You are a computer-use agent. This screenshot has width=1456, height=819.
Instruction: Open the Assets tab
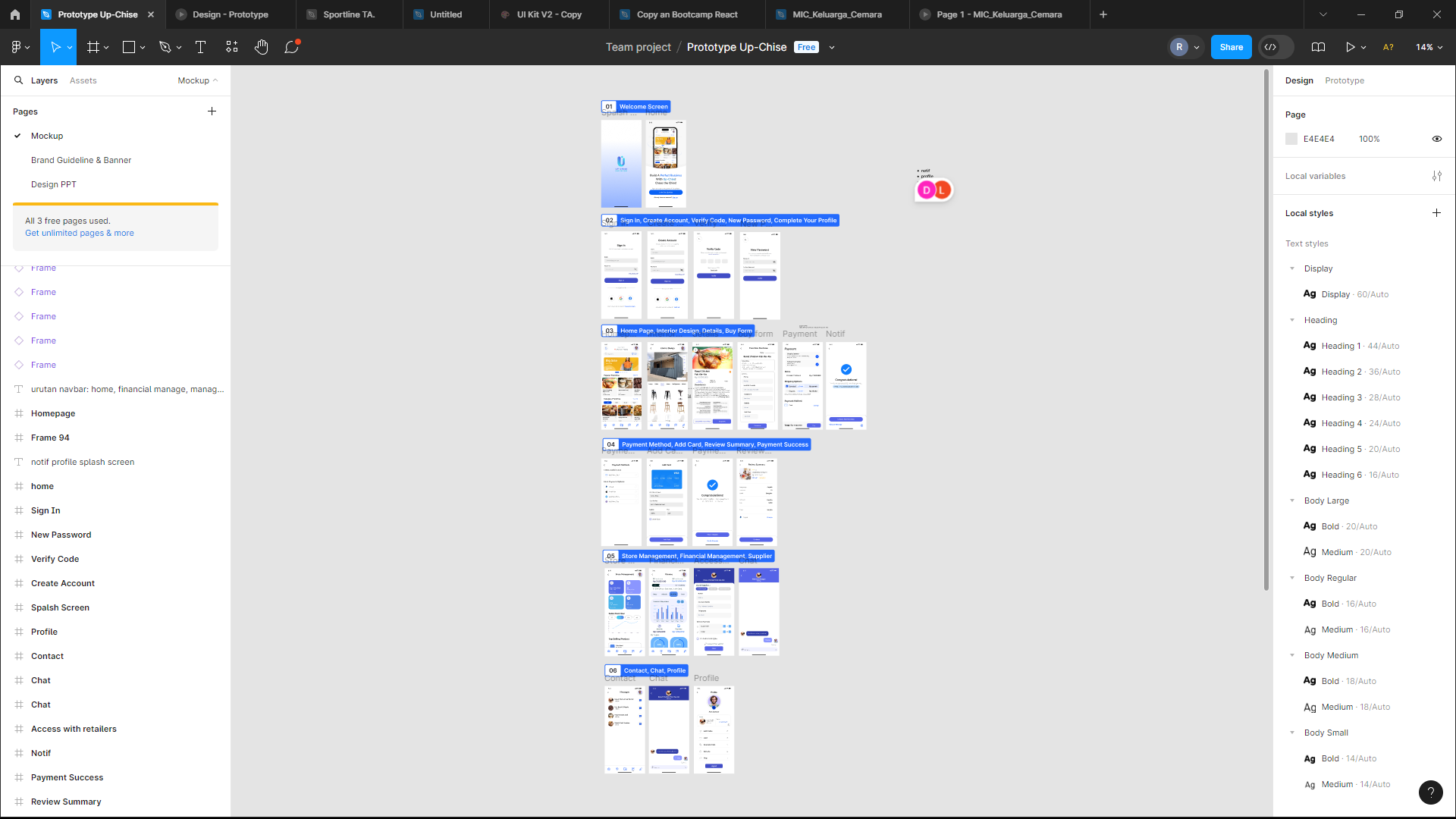coord(83,80)
